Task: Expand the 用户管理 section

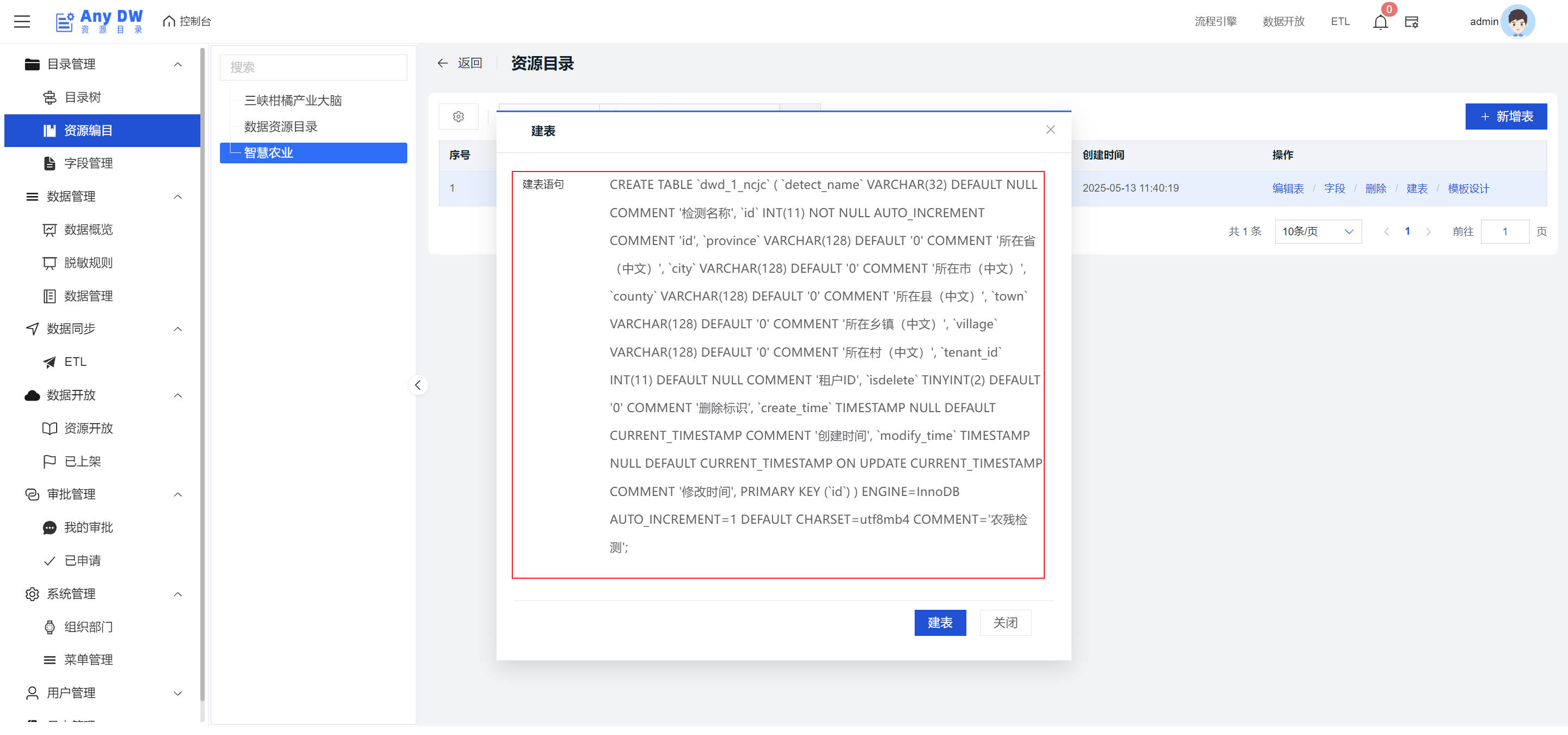Action: tap(177, 693)
